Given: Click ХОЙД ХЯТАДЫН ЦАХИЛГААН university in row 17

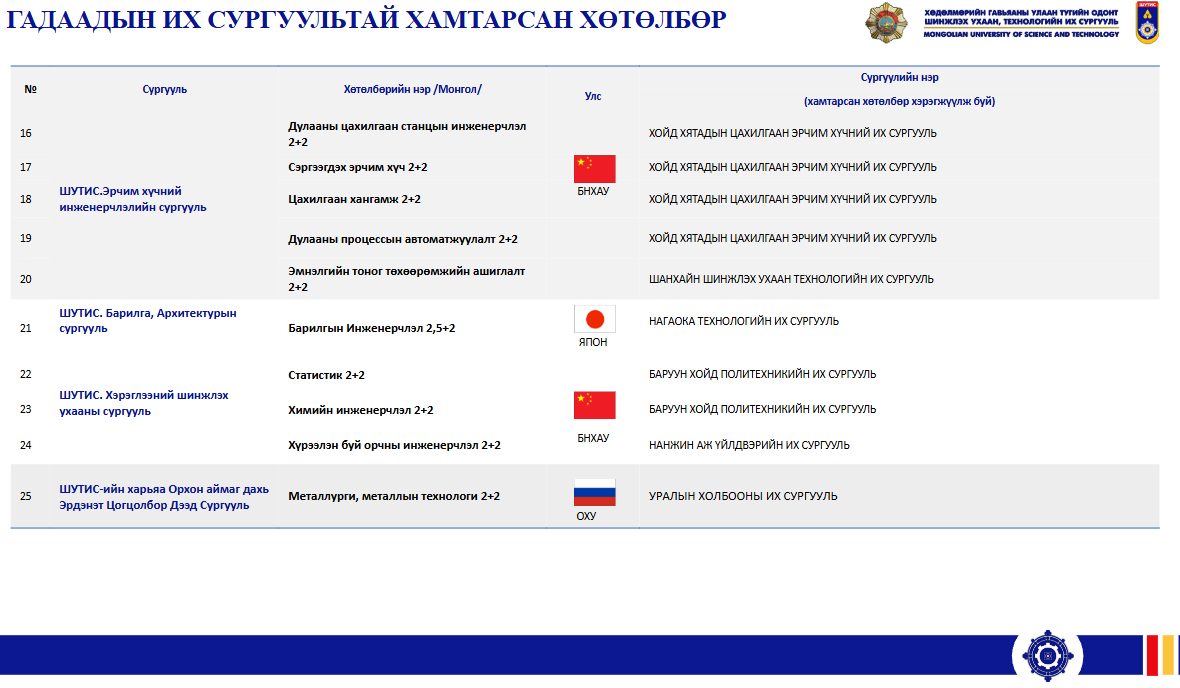Looking at the screenshot, I should pyautogui.click(x=792, y=167).
